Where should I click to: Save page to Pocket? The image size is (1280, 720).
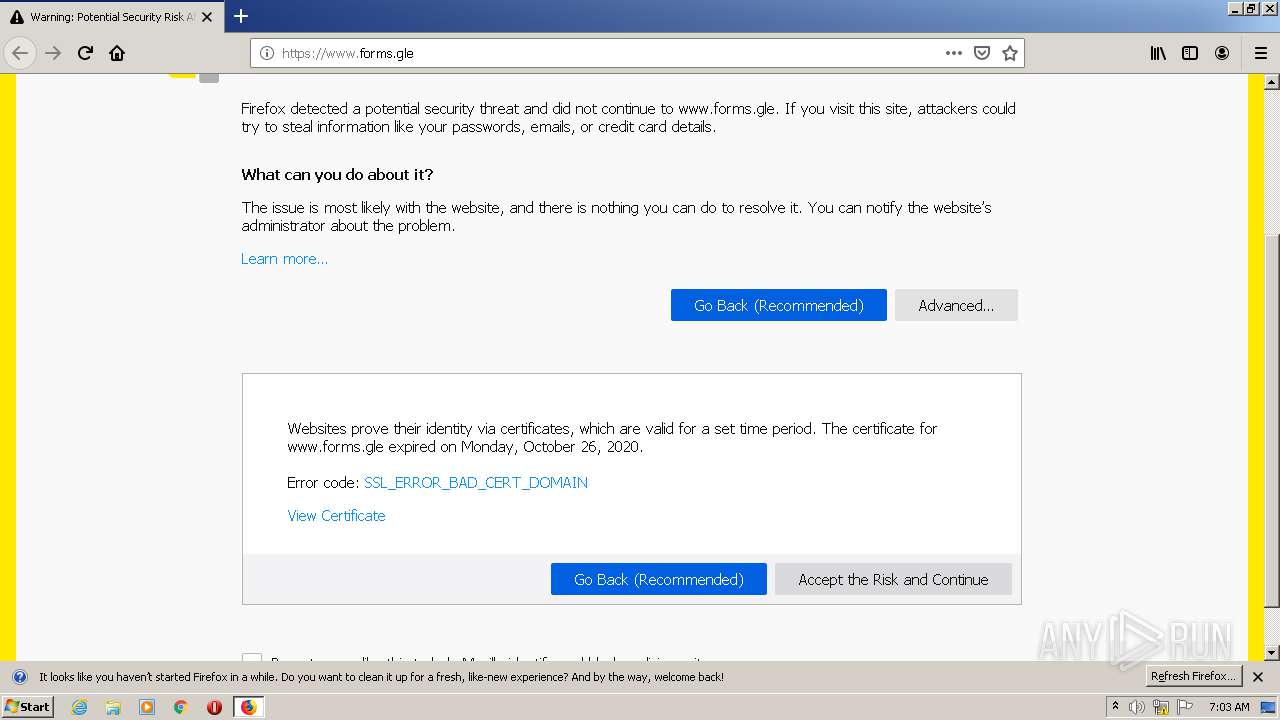coord(982,53)
